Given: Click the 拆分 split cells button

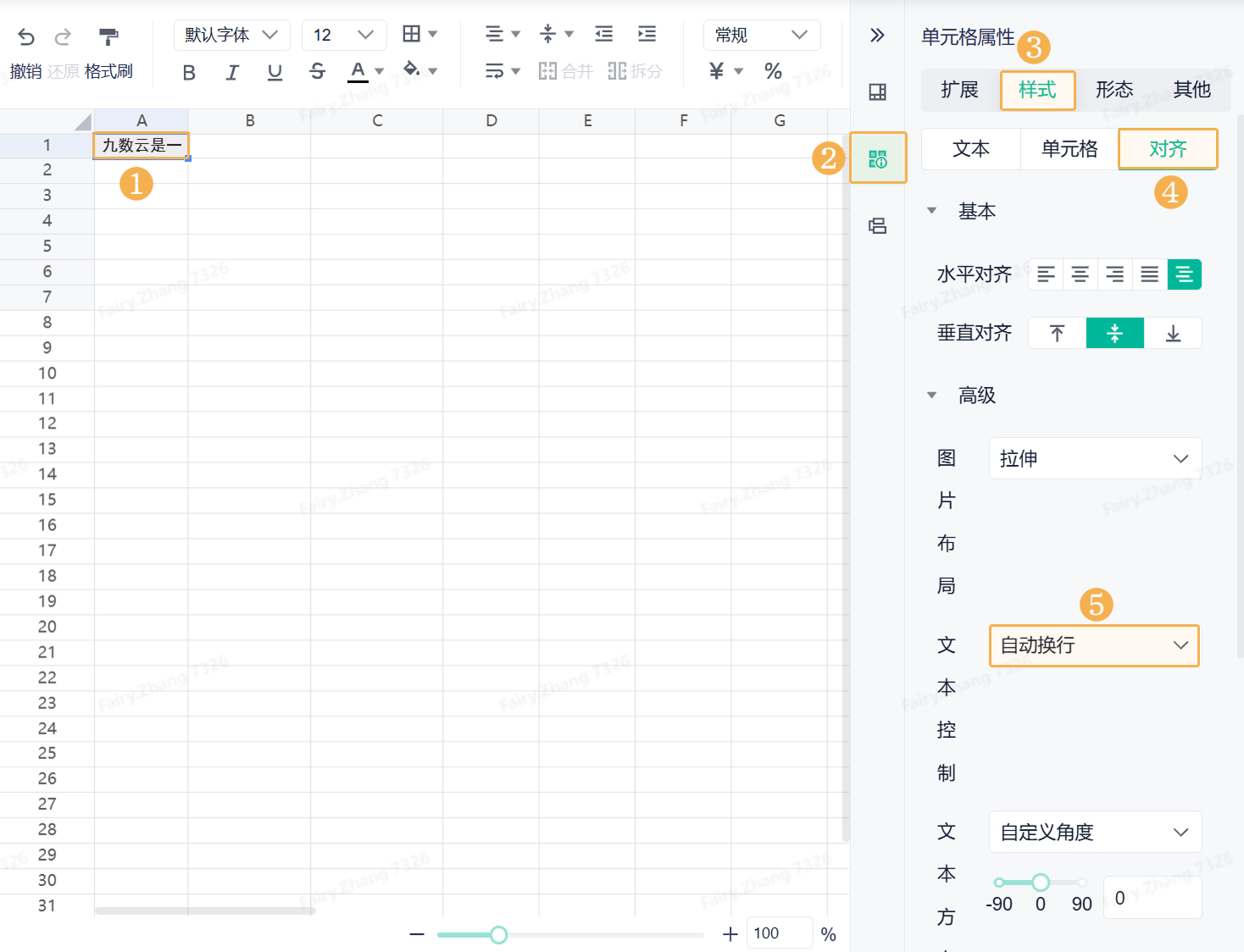Looking at the screenshot, I should (x=635, y=71).
